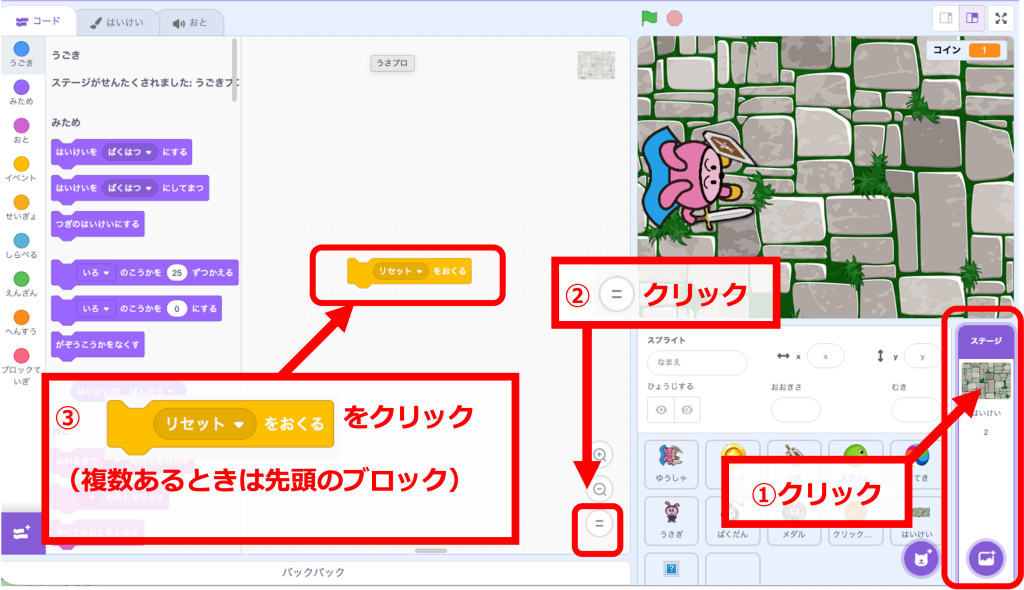
Task: Open the はいけい backdrops tab
Action: pyautogui.click(x=117, y=23)
